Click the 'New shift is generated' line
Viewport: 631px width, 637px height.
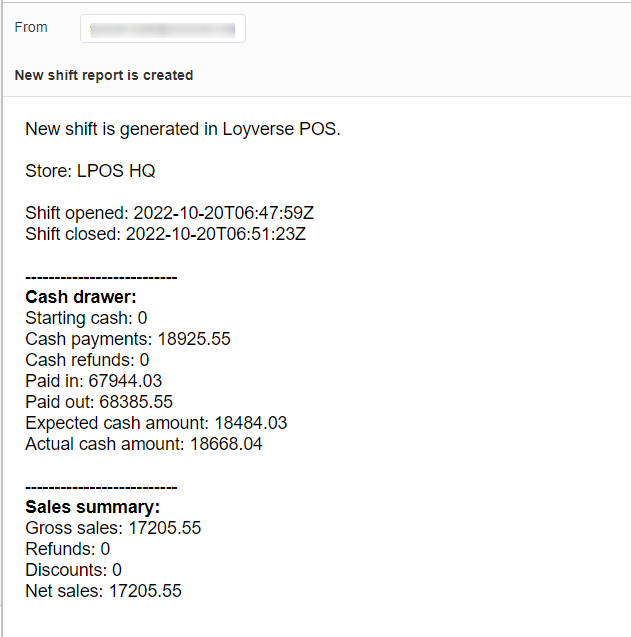click(x=183, y=129)
